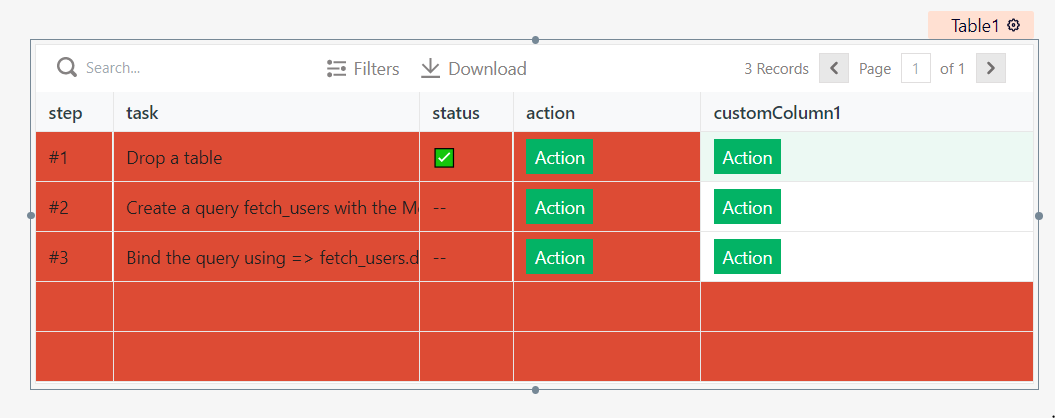The image size is (1055, 418).
Task: Click the task column header
Action: tap(142, 113)
